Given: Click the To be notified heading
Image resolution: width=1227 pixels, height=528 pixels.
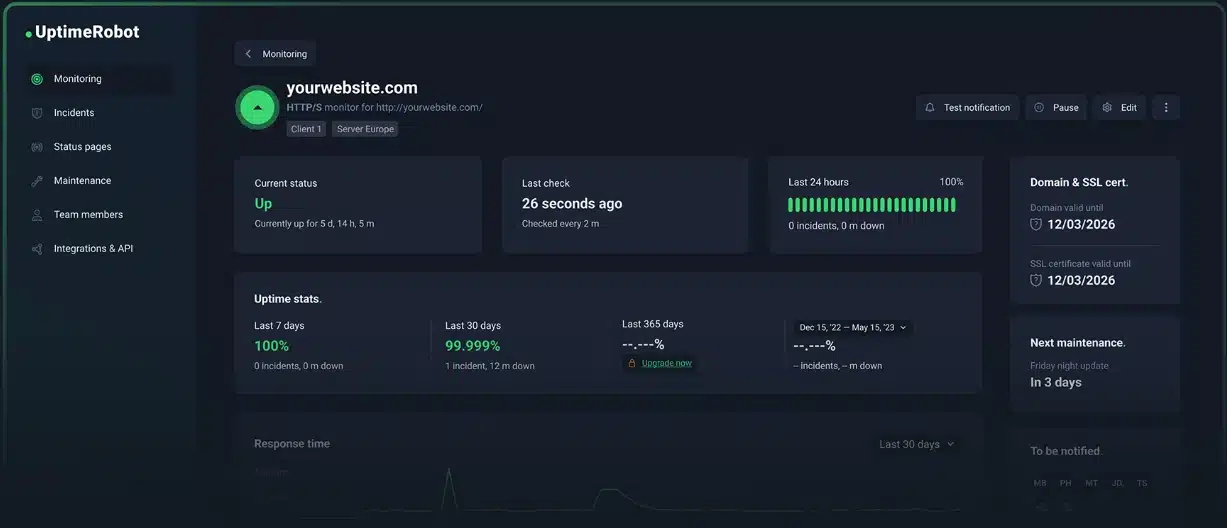Looking at the screenshot, I should click(x=1065, y=451).
